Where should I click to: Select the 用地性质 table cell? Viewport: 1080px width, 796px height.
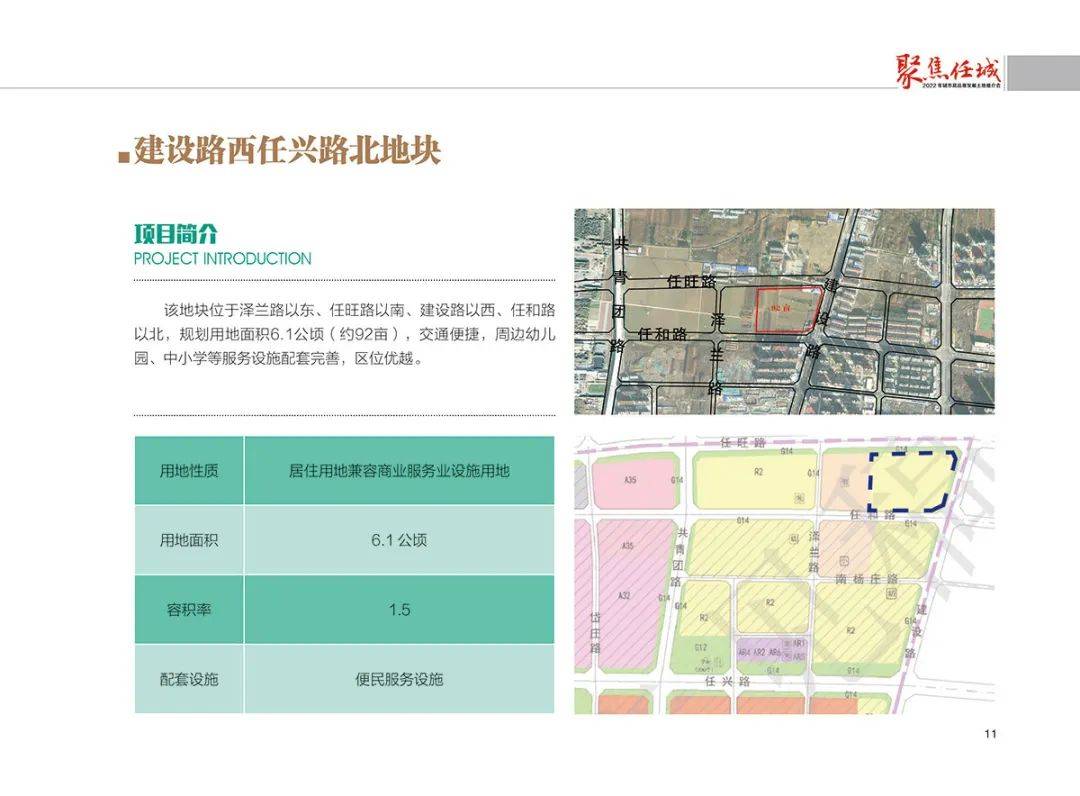point(189,470)
